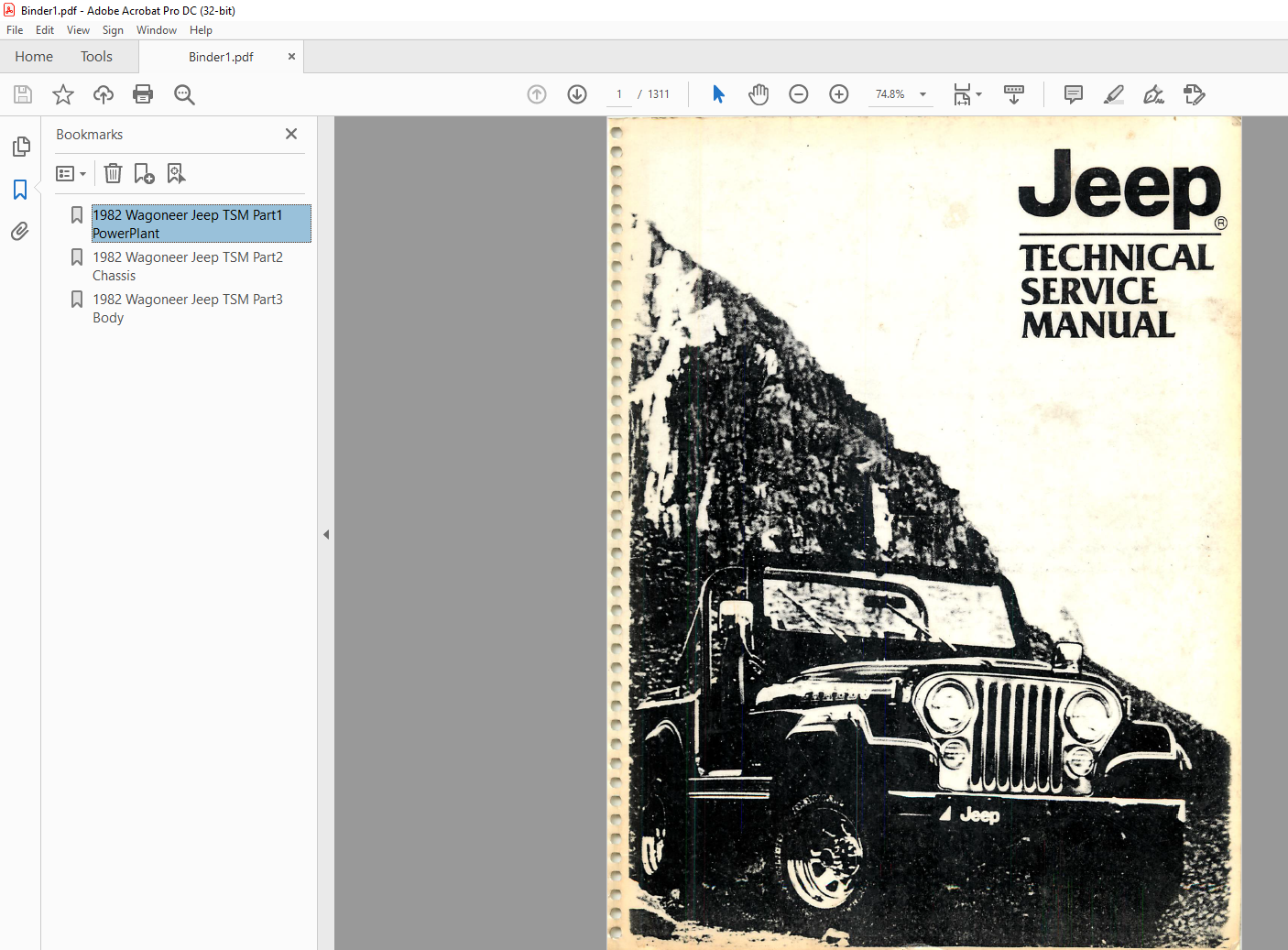This screenshot has height=950, width=1288.
Task: Activate the Hand pan tool
Action: 759,94
